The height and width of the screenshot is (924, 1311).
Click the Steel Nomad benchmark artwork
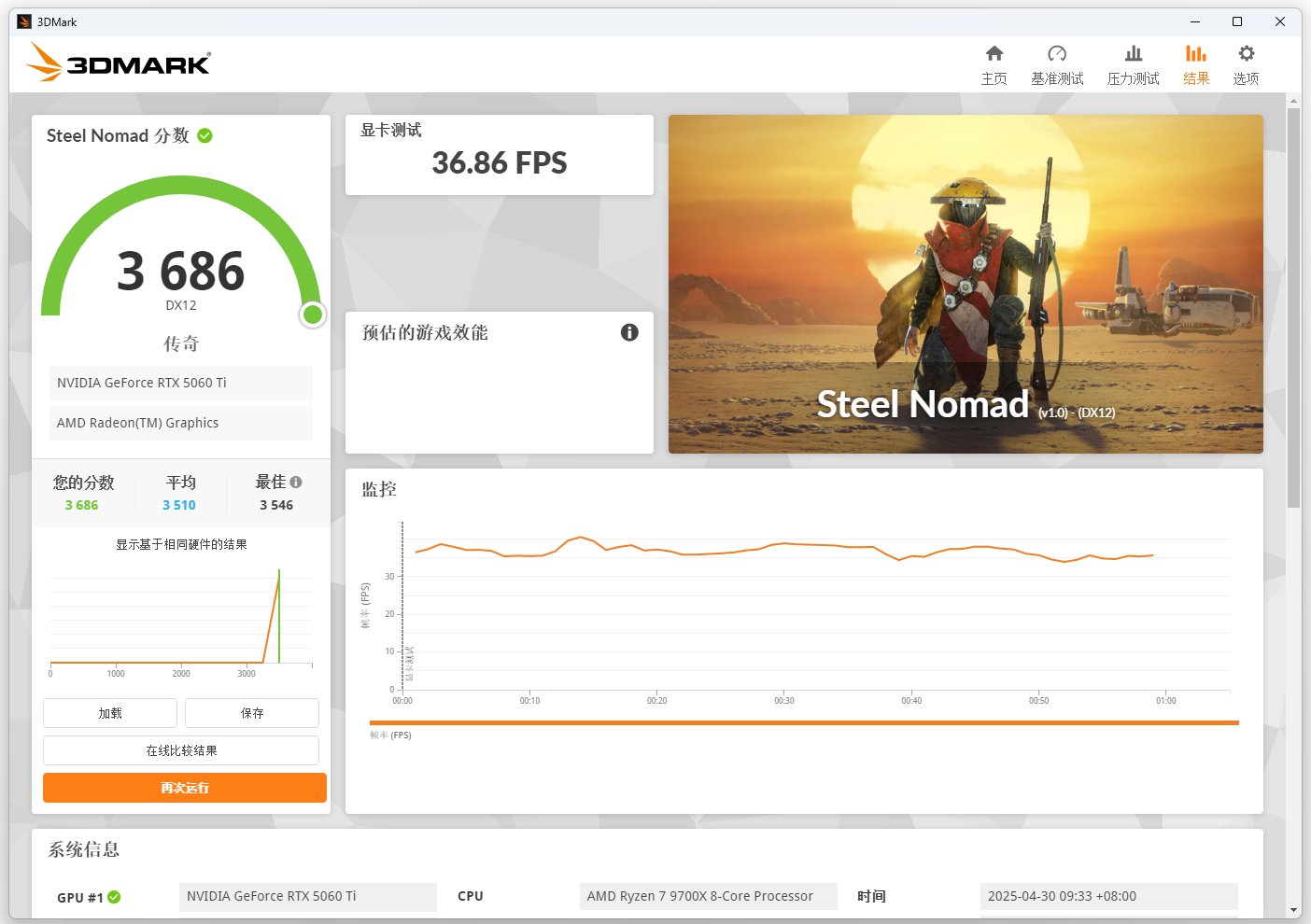[966, 284]
